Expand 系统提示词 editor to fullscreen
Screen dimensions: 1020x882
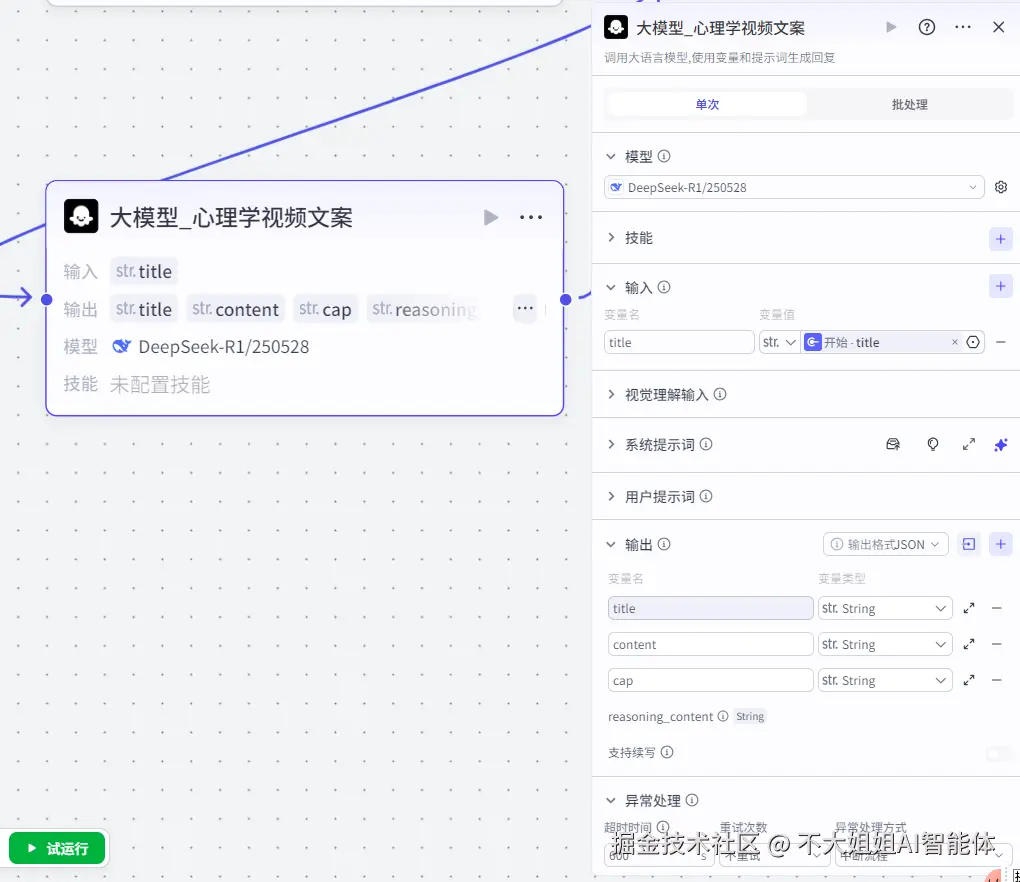[x=968, y=444]
